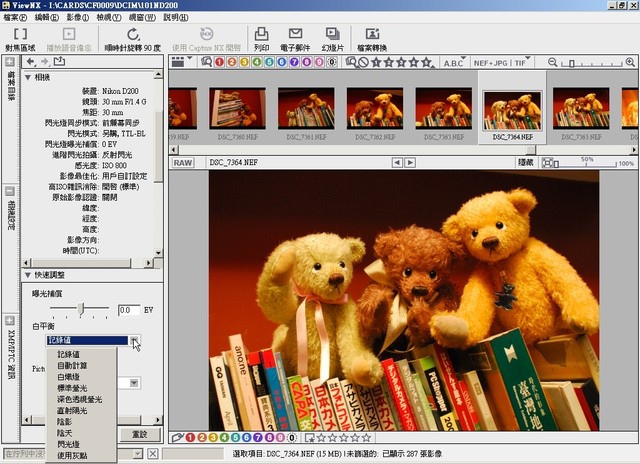
Task: Open the 視窗 menu
Action: [142, 18]
